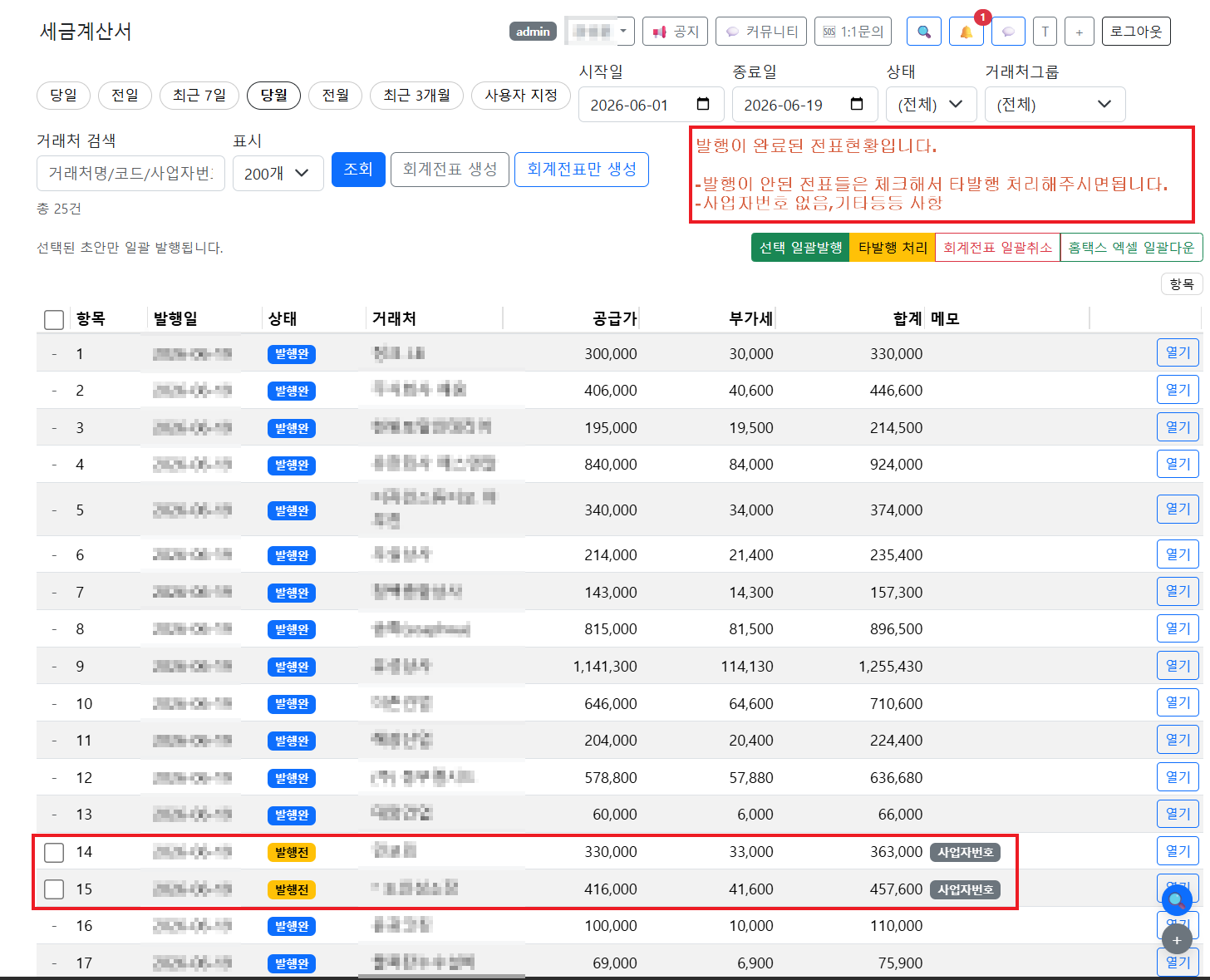Viewport: 1210px width, 980px height.
Task: Click the 부가세 column header
Action: 751,318
